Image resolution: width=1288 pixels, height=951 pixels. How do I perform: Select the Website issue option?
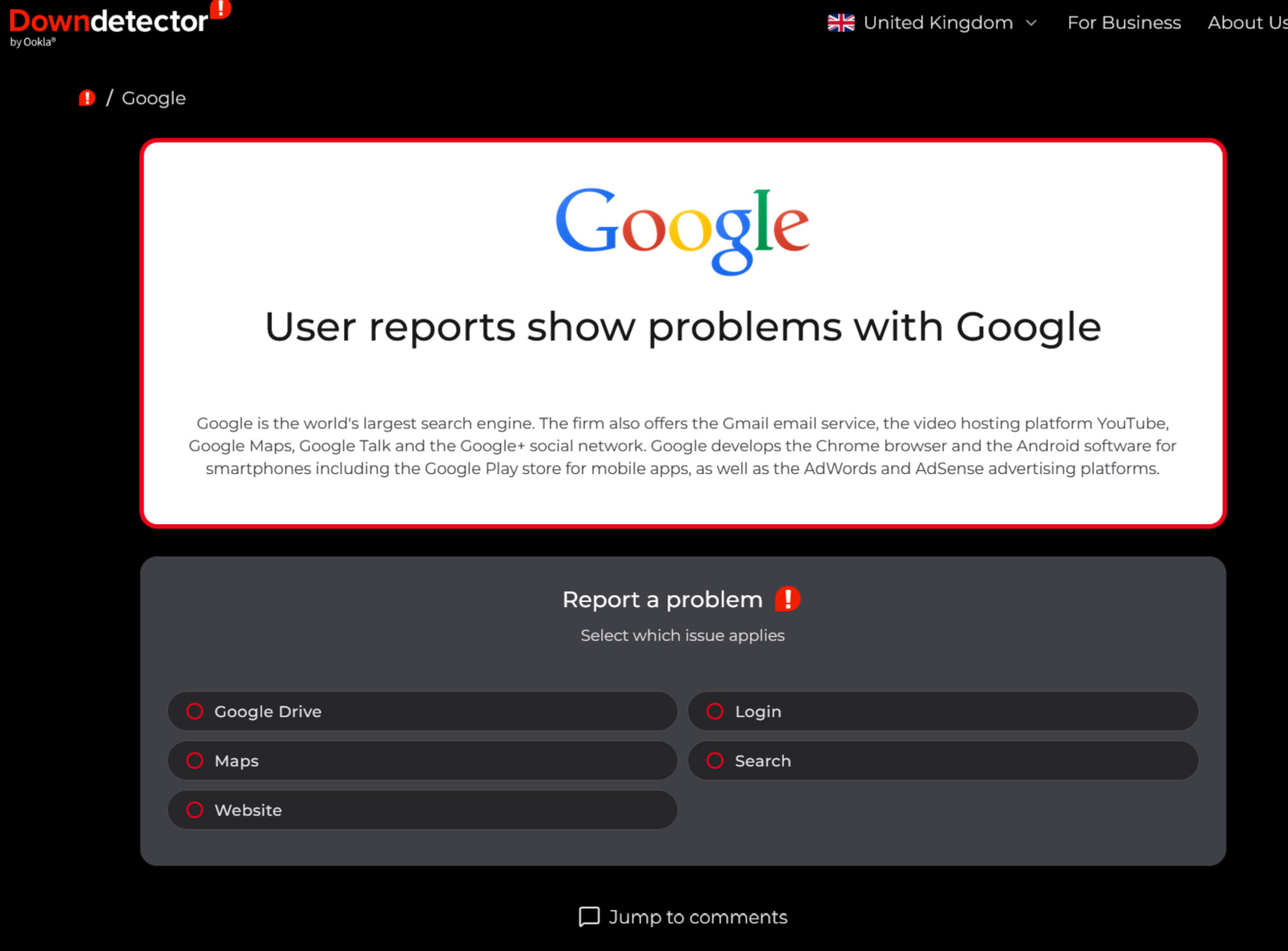point(422,810)
